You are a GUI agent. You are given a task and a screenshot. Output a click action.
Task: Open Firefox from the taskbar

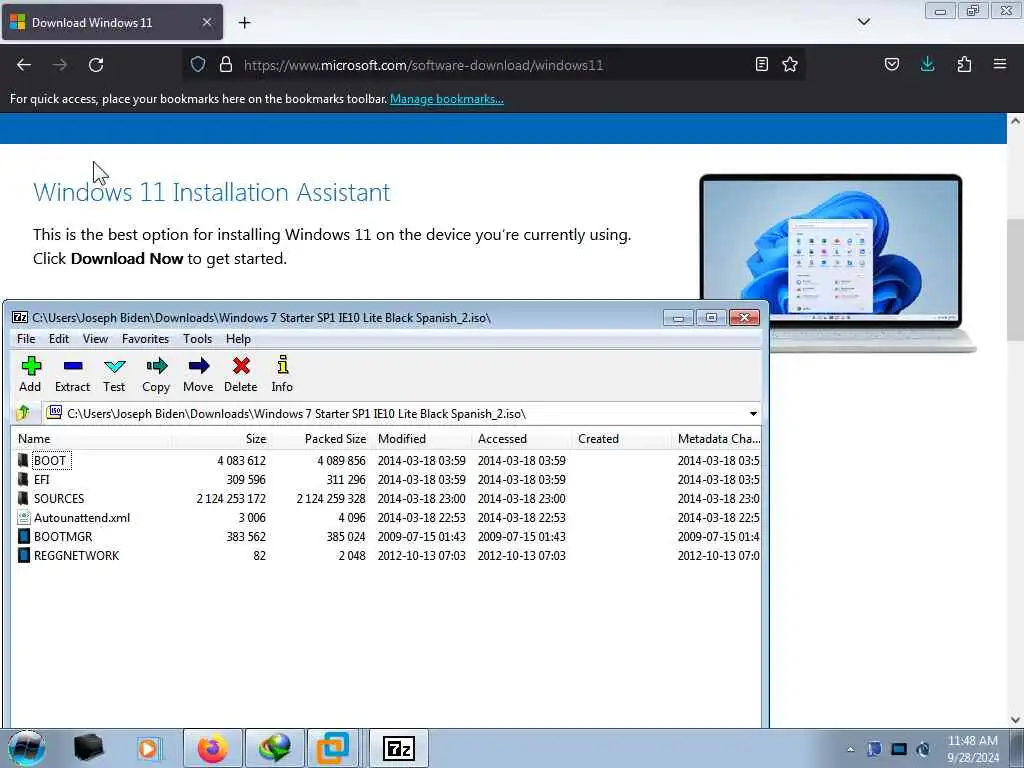point(212,748)
